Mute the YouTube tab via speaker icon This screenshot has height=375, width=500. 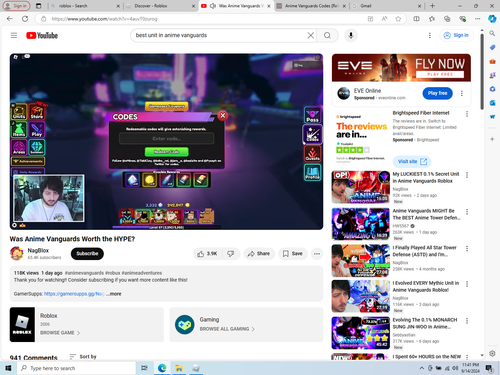tap(212, 6)
